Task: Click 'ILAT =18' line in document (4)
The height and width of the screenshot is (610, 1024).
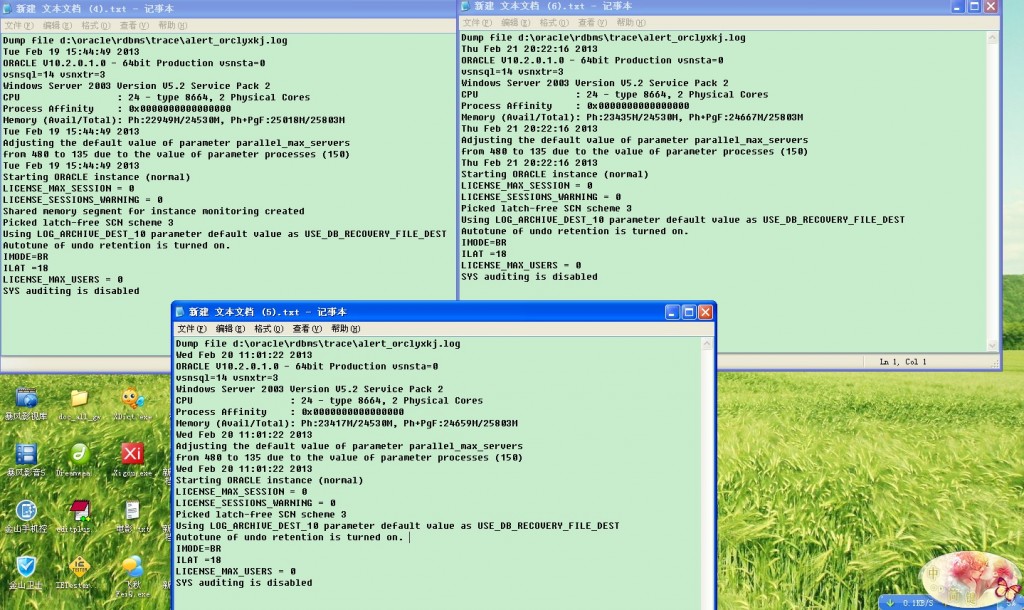Action: 25,268
